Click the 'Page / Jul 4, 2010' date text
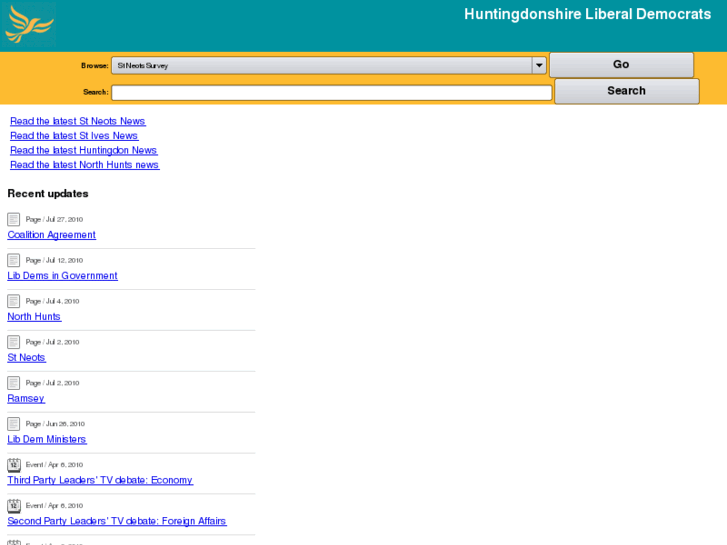This screenshot has height=545, width=727. coord(52,301)
